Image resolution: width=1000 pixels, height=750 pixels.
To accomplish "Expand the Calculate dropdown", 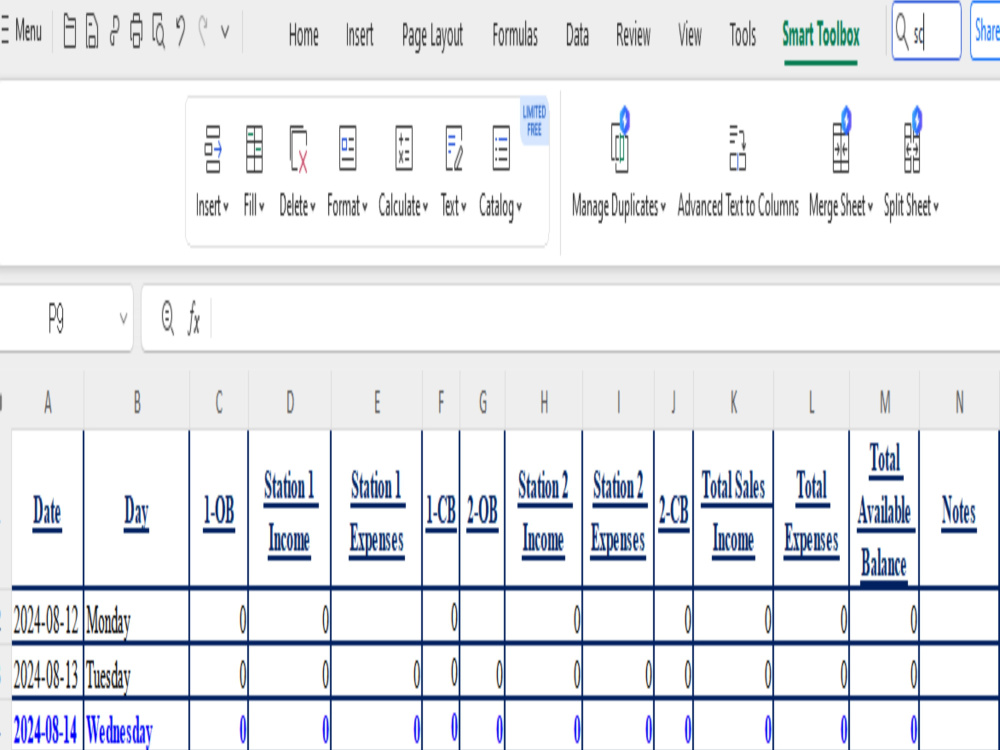I will click(x=403, y=207).
